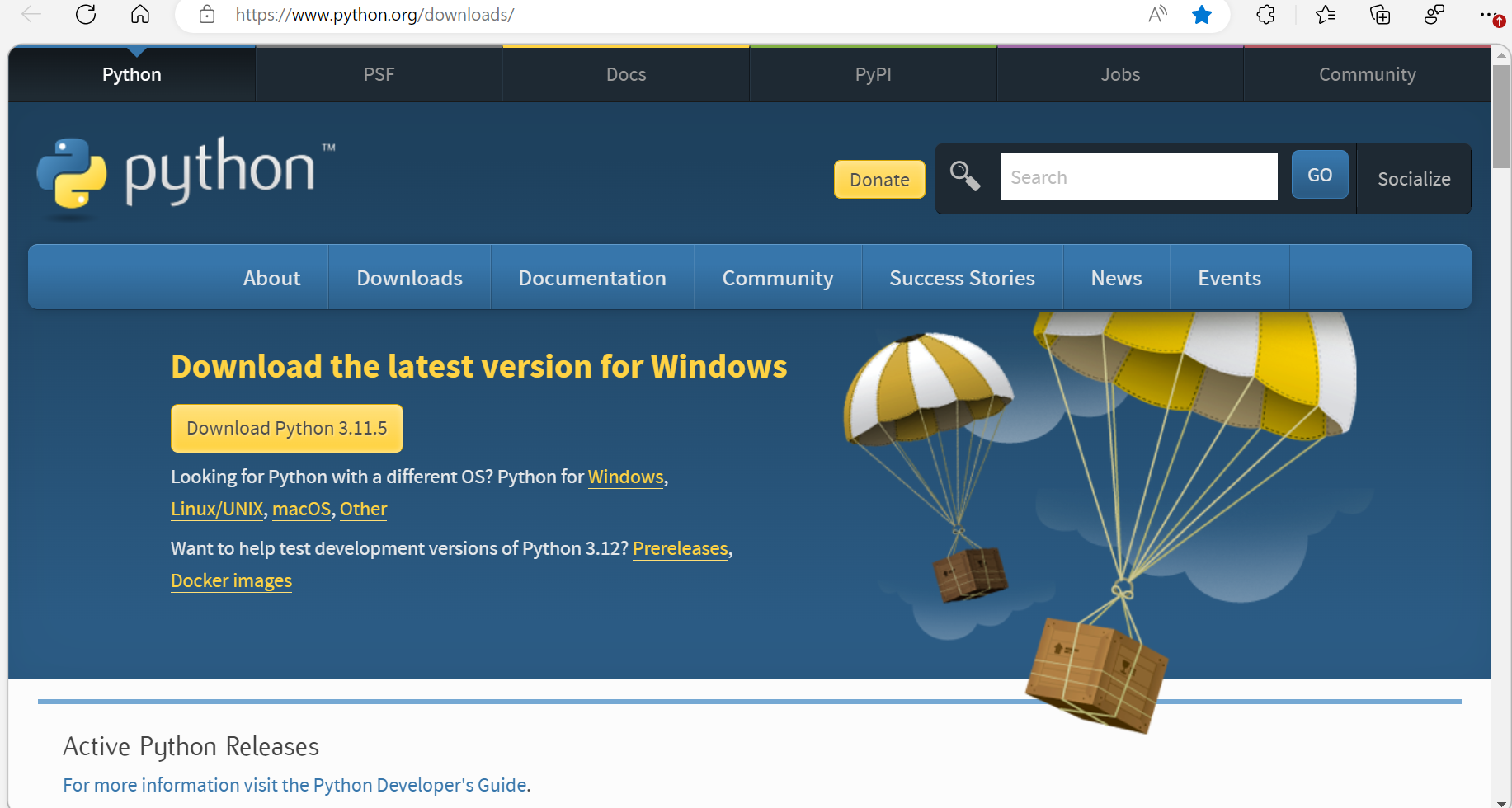This screenshot has height=808, width=1512.
Task: Open the Downloads navigation menu
Action: 409,278
